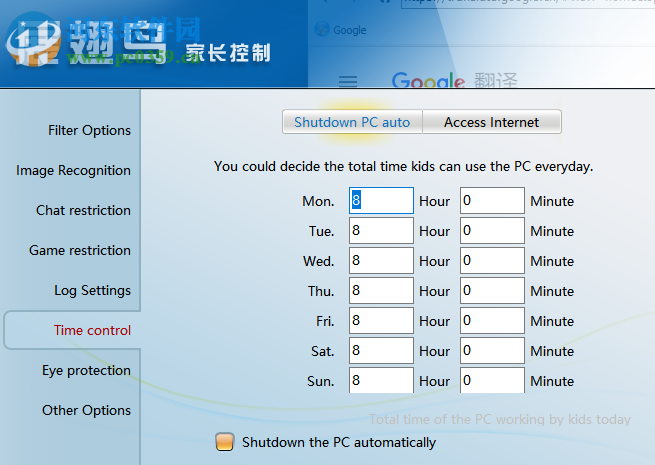Open the Image Recognition section
The width and height of the screenshot is (655, 465).
(x=73, y=170)
